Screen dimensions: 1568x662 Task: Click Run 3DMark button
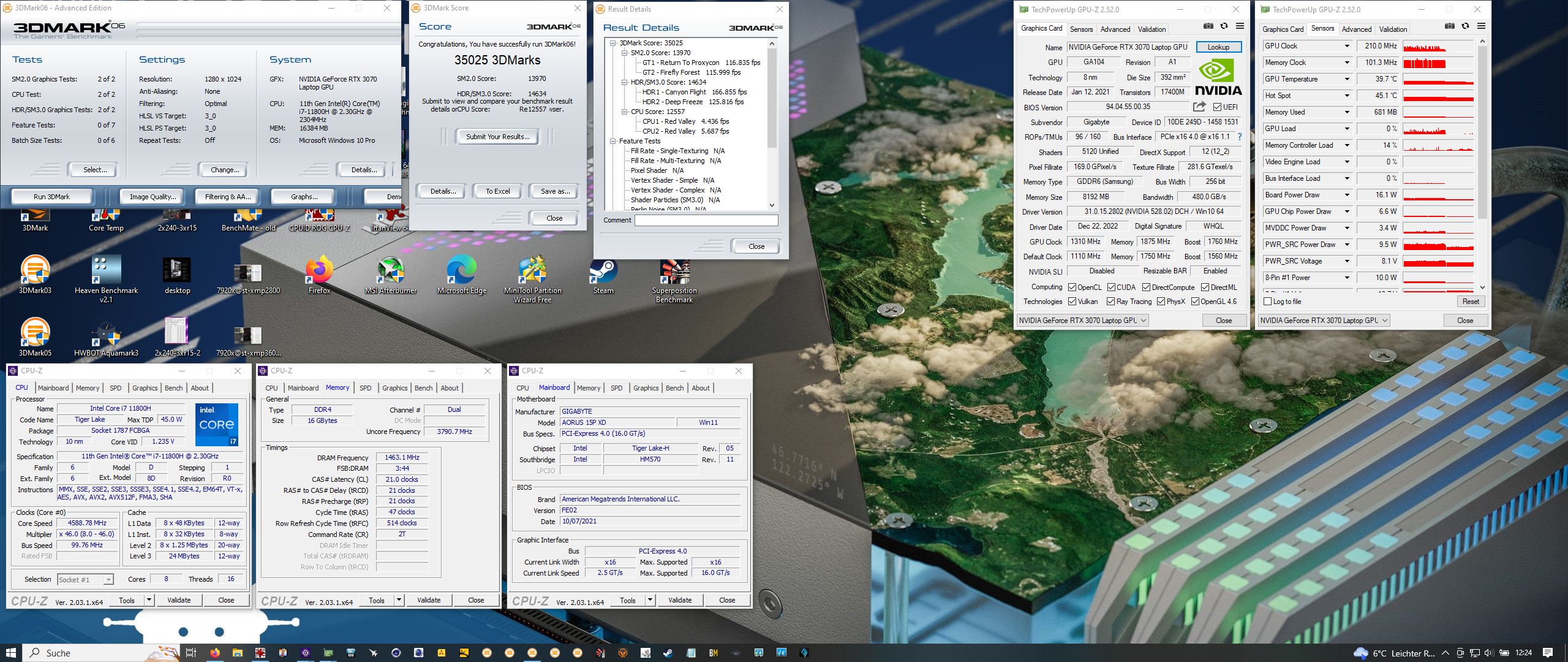coord(52,196)
